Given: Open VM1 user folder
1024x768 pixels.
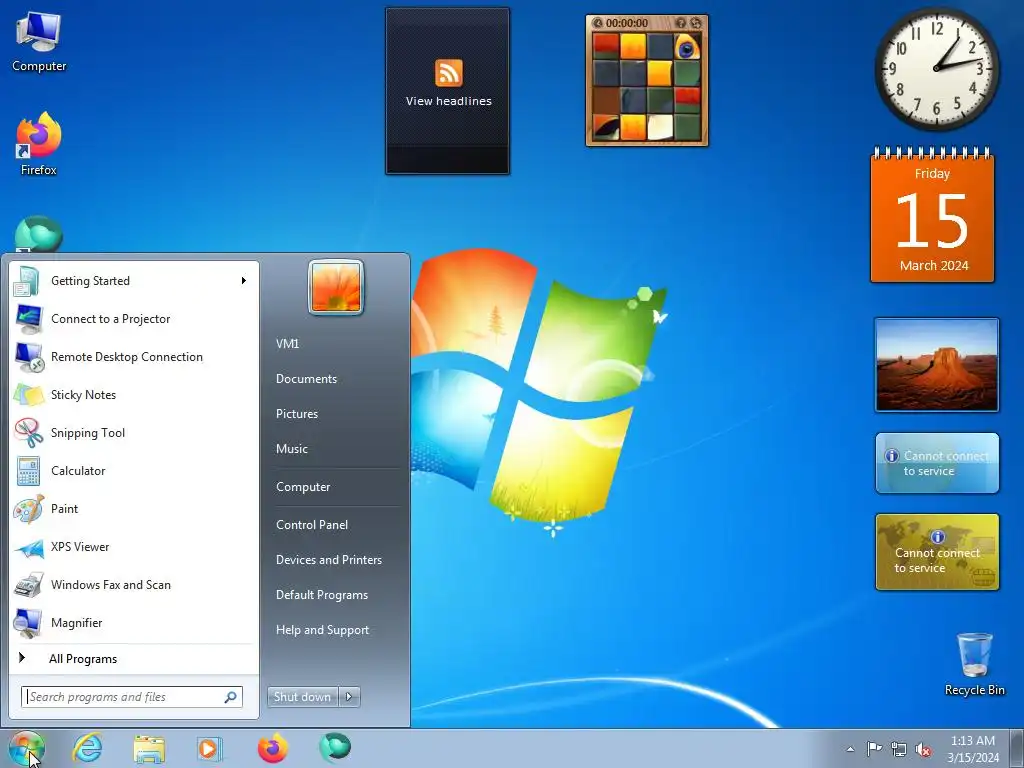Looking at the screenshot, I should 287,344.
